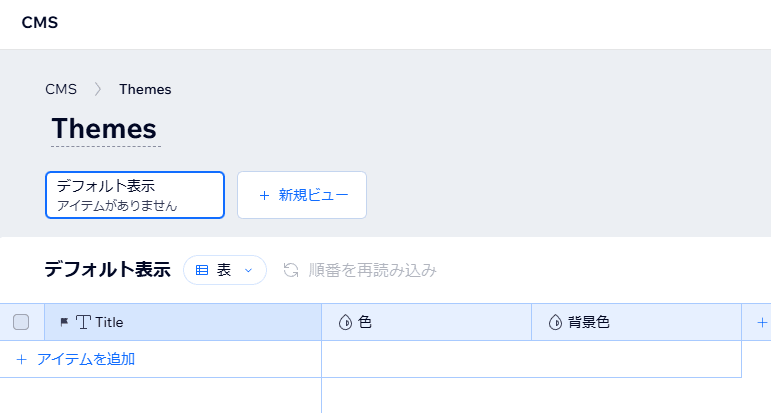This screenshot has width=771, height=413.
Task: Click the color drop icon for 背景色
Action: point(556,322)
